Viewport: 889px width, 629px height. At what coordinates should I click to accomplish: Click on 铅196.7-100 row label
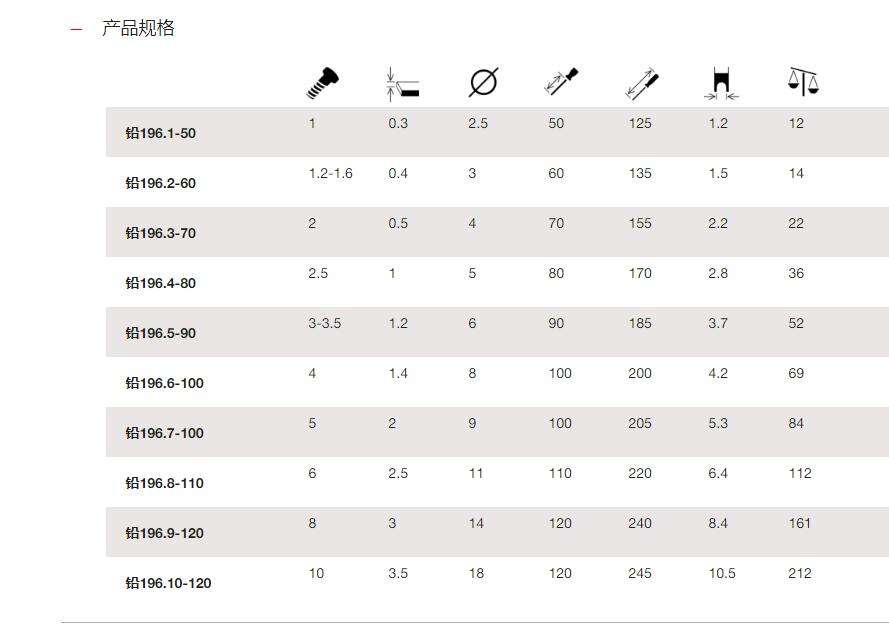164,433
